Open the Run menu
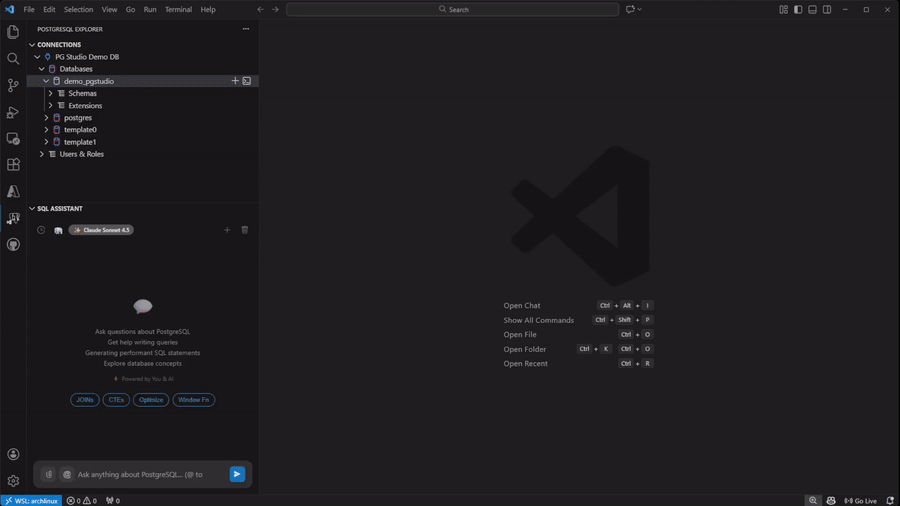 [x=150, y=9]
